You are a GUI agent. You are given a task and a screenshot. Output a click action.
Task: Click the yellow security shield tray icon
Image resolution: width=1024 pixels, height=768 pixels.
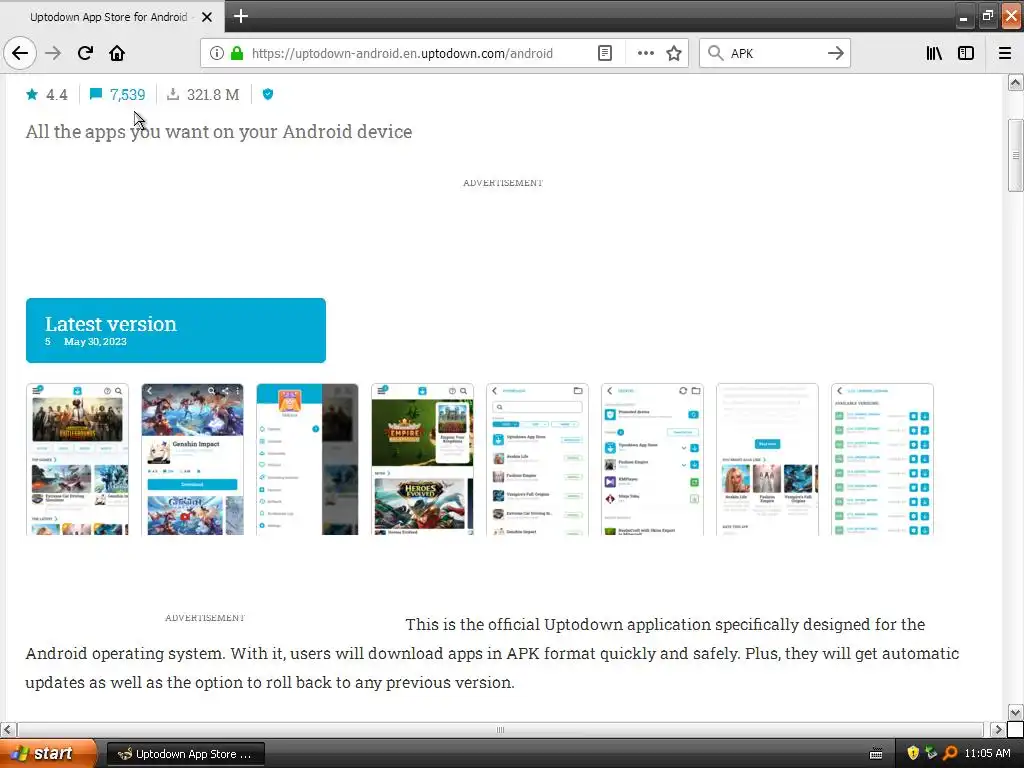pos(913,753)
